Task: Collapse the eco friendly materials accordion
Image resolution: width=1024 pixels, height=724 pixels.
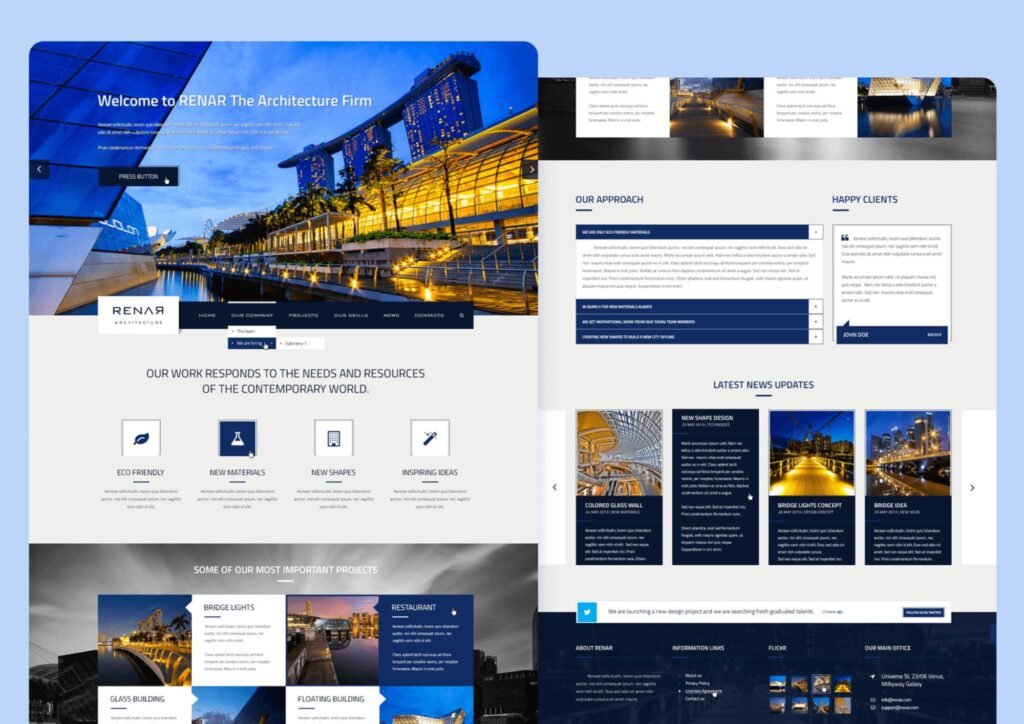Action: pyautogui.click(x=816, y=232)
